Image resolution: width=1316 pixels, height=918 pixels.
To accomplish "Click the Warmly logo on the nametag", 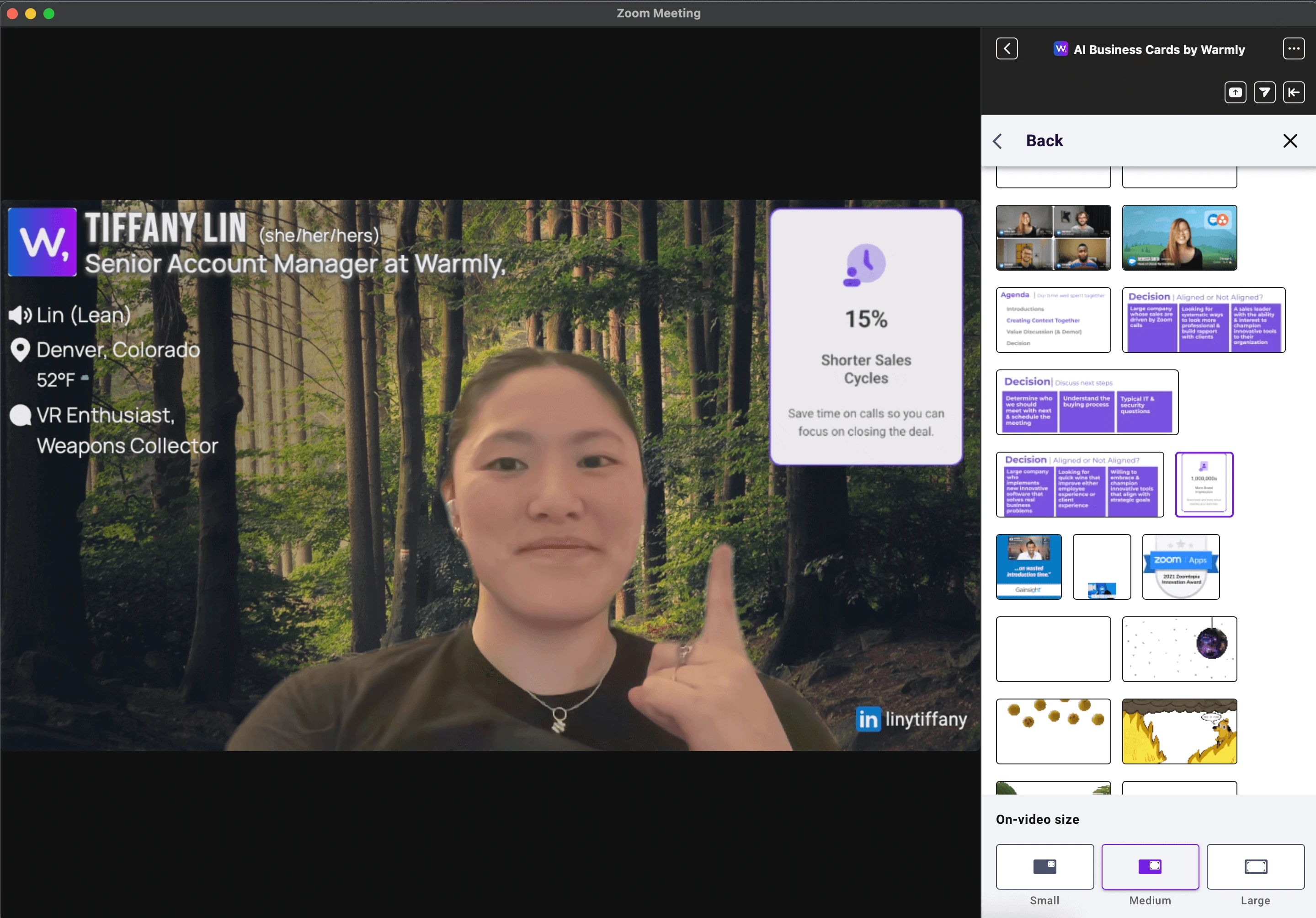I will [43, 242].
